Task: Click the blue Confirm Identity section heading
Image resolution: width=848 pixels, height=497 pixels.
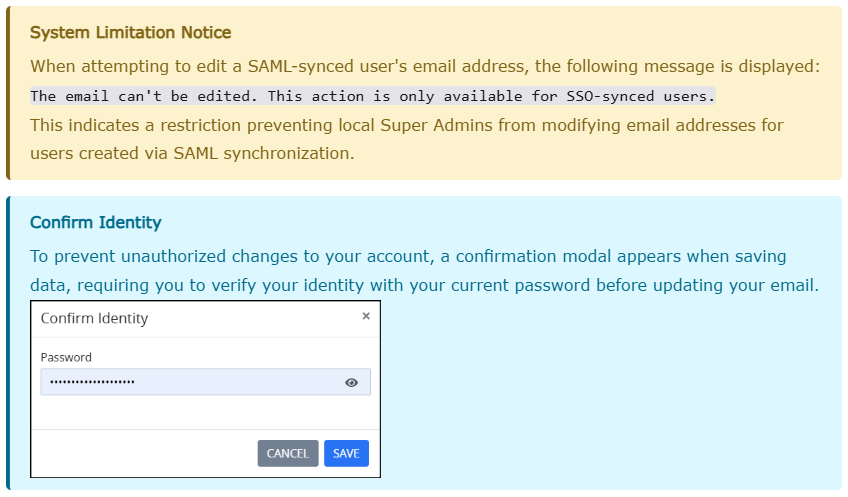Action: [96, 222]
